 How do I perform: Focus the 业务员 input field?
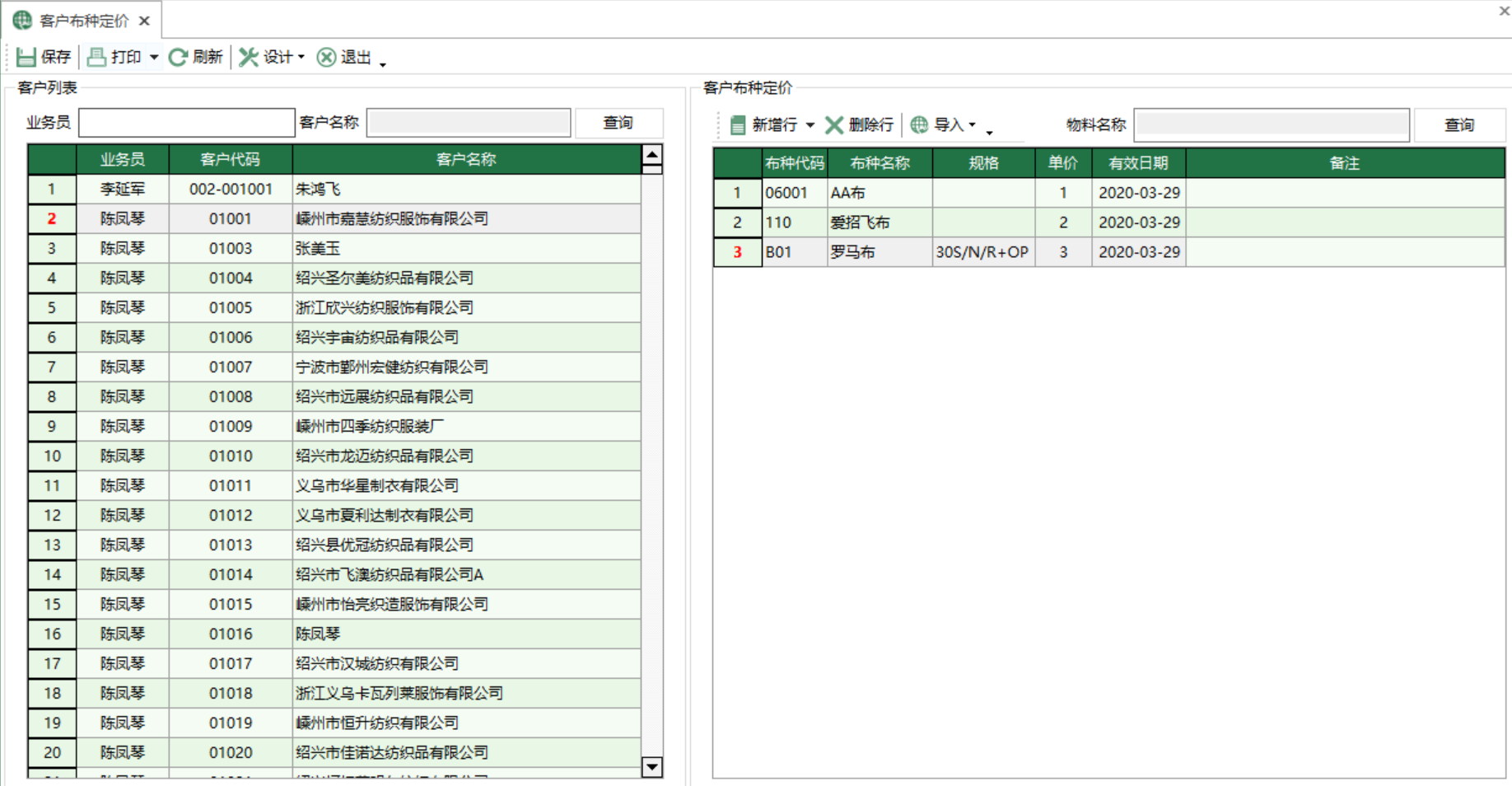coord(187,123)
